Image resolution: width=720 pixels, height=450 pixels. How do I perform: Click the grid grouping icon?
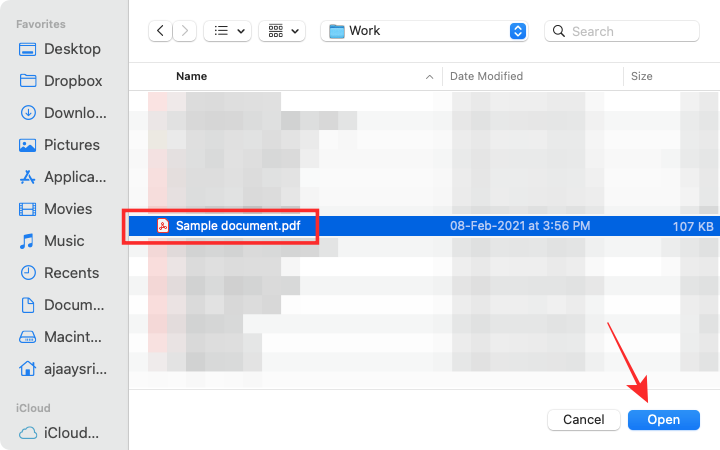coord(276,31)
